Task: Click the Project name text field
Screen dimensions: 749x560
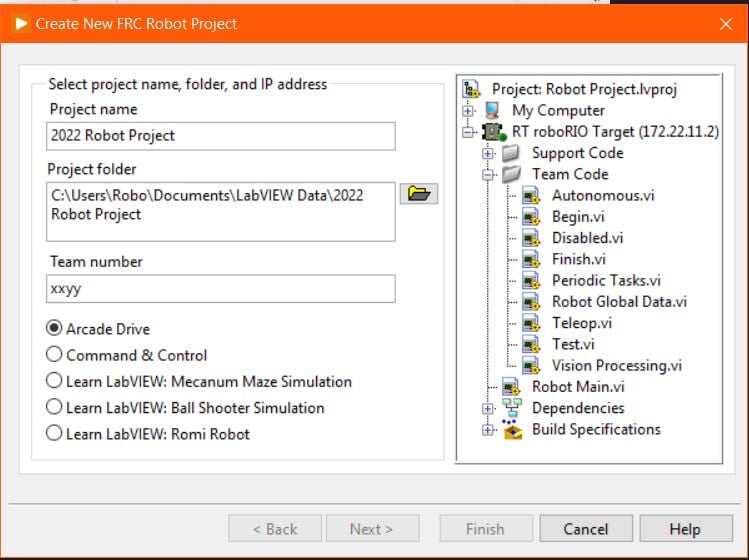Action: [221, 136]
